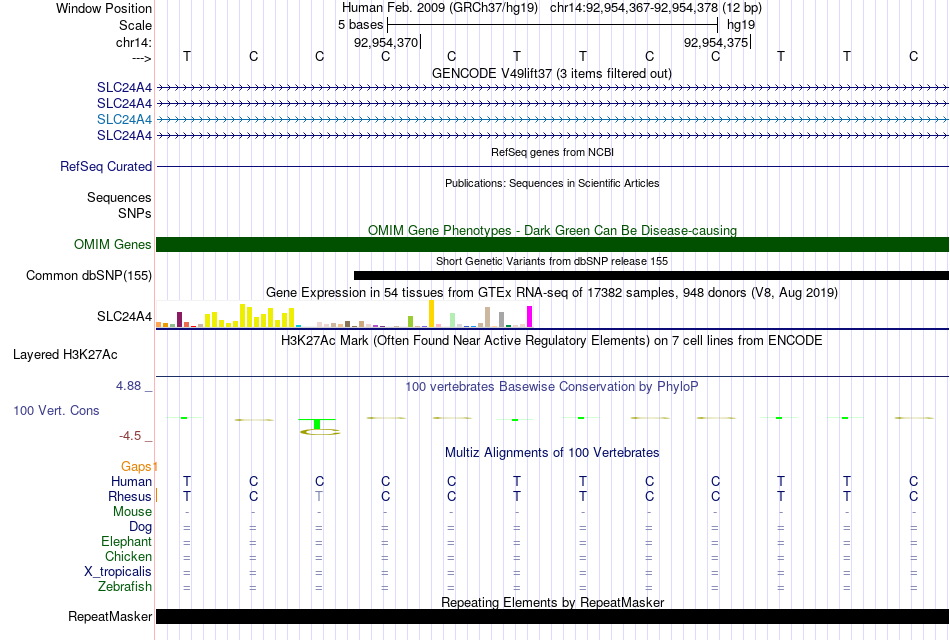Image resolution: width=950 pixels, height=640 pixels.
Task: Select the Dog row label
Action: (x=141, y=527)
